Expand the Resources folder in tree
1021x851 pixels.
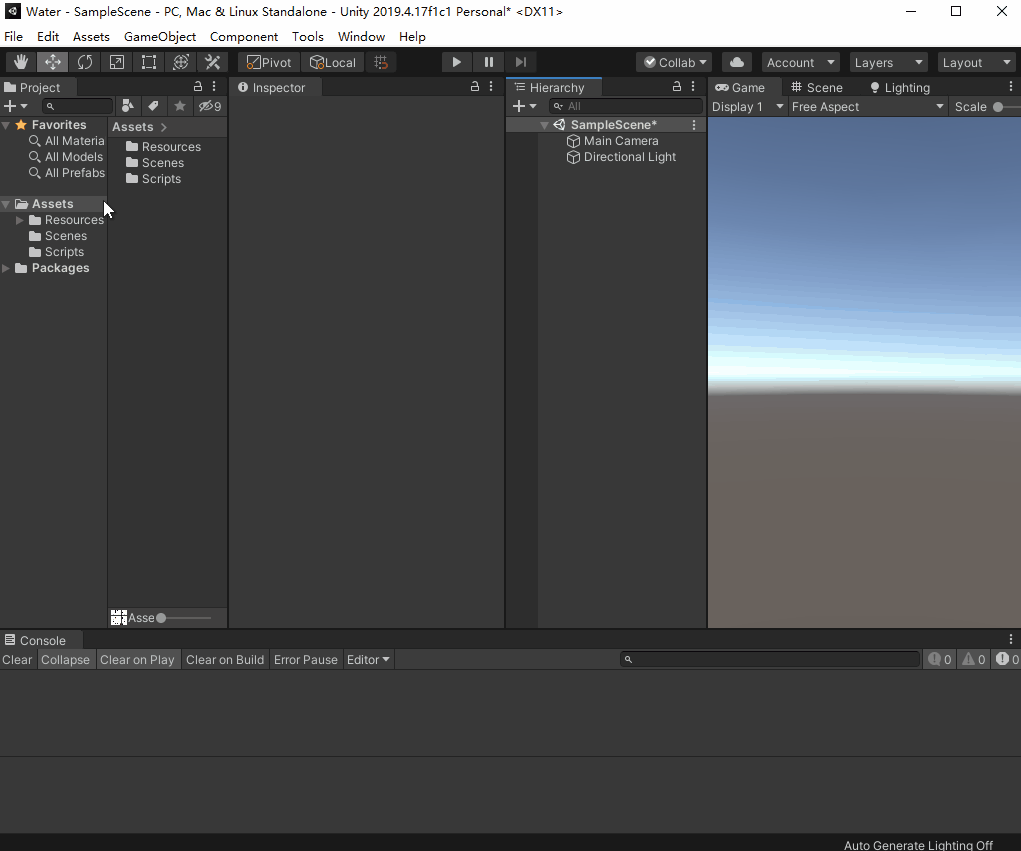pyautogui.click(x=20, y=220)
